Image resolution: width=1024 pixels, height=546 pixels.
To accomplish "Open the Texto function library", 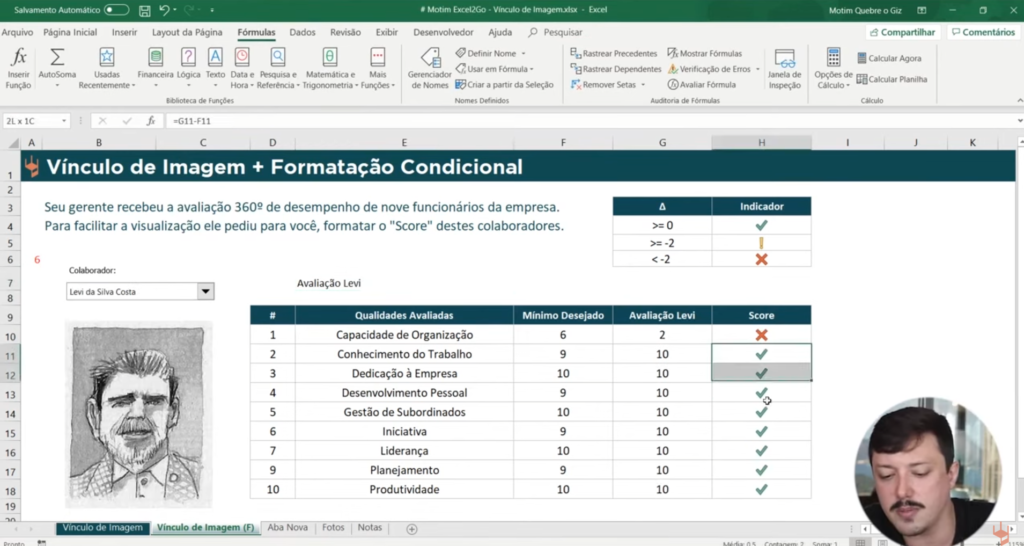I will click(215, 68).
